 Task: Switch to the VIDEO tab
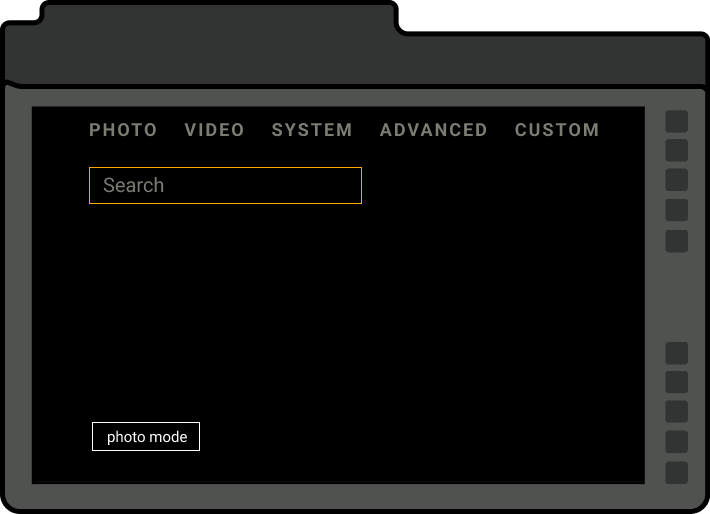(214, 130)
